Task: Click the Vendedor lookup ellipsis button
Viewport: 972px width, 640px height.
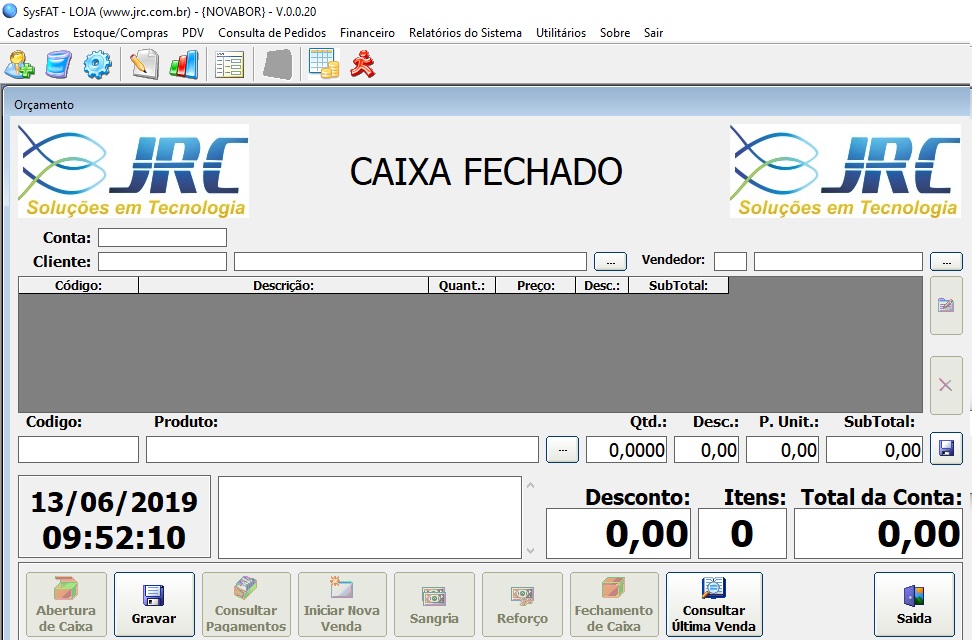Action: tap(947, 262)
